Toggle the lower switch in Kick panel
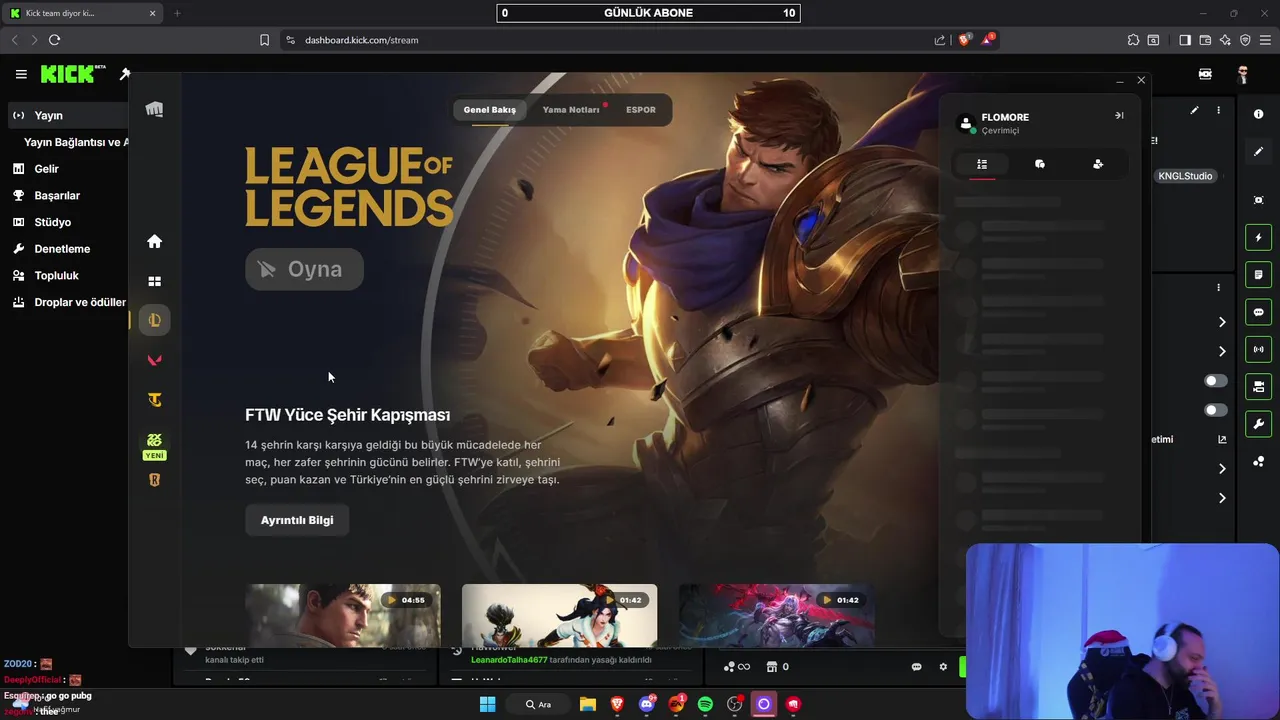 point(1216,410)
